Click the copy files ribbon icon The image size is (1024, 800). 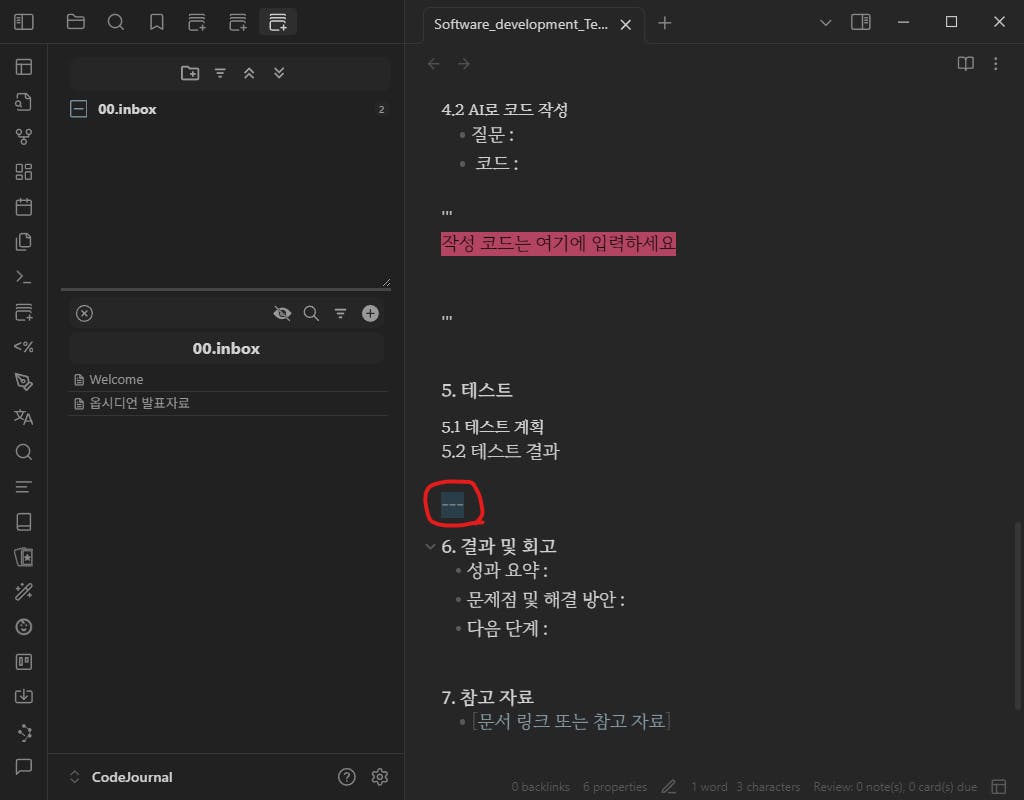(24, 242)
